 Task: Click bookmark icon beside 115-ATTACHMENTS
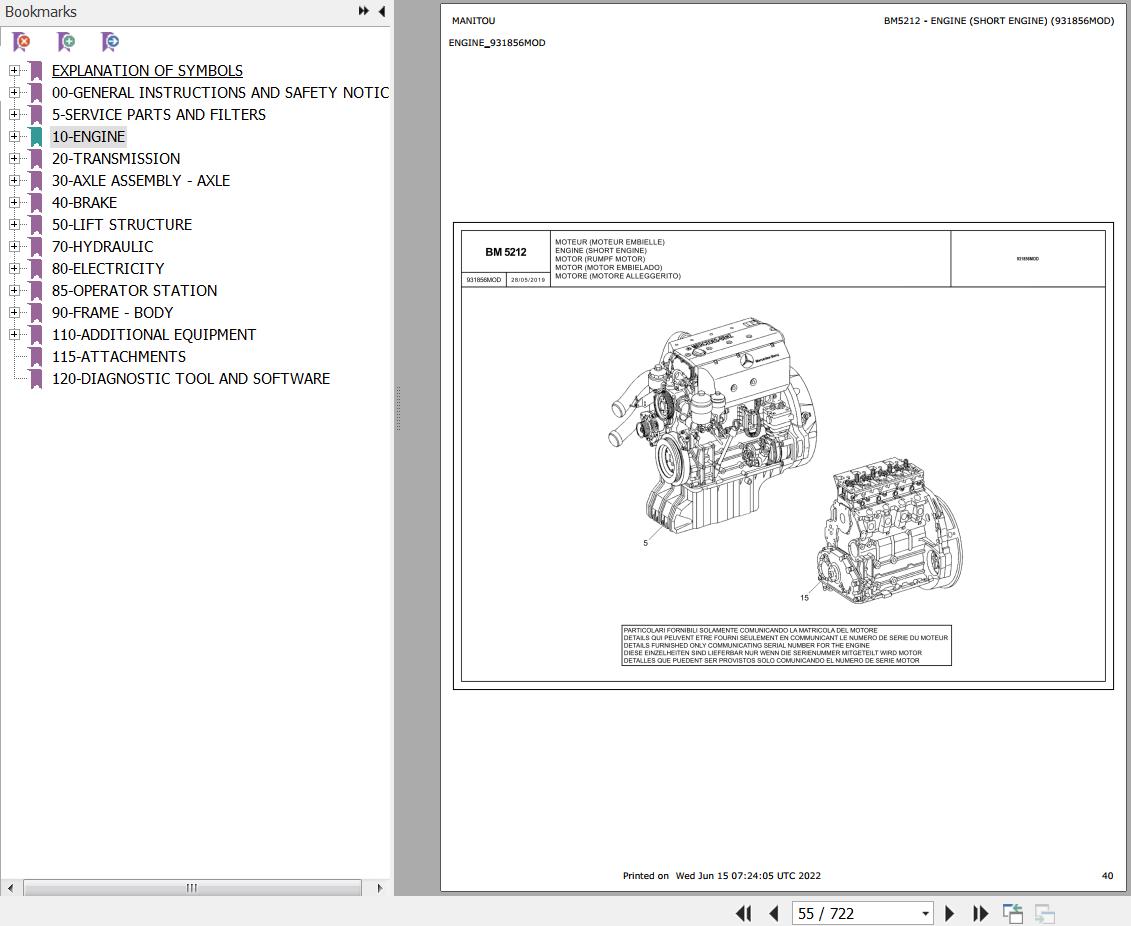(36, 356)
